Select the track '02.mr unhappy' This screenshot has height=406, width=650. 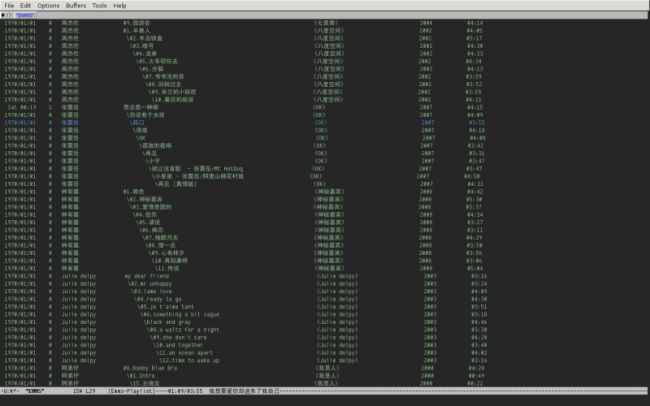[150, 284]
